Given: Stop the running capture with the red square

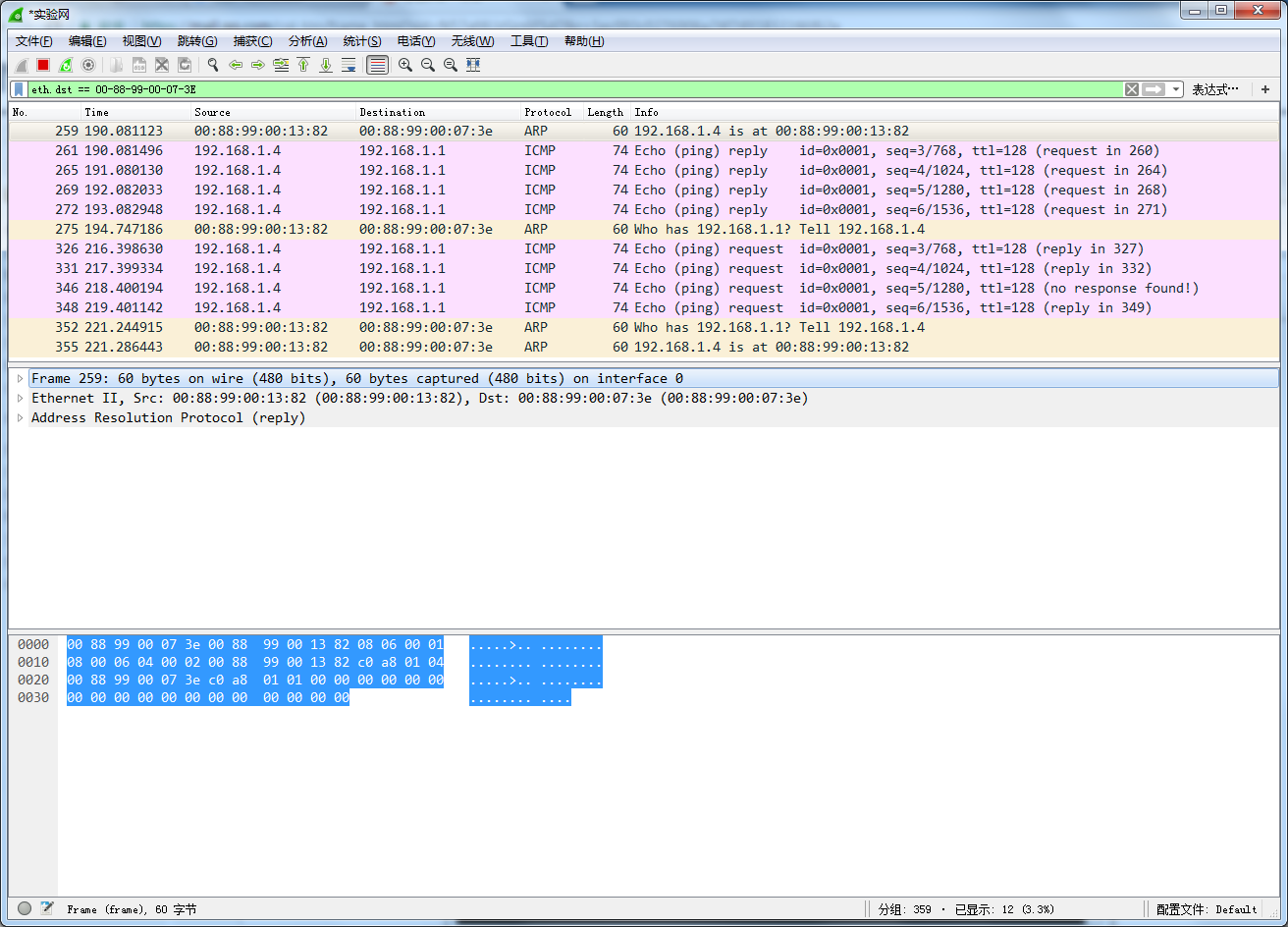Looking at the screenshot, I should (43, 65).
